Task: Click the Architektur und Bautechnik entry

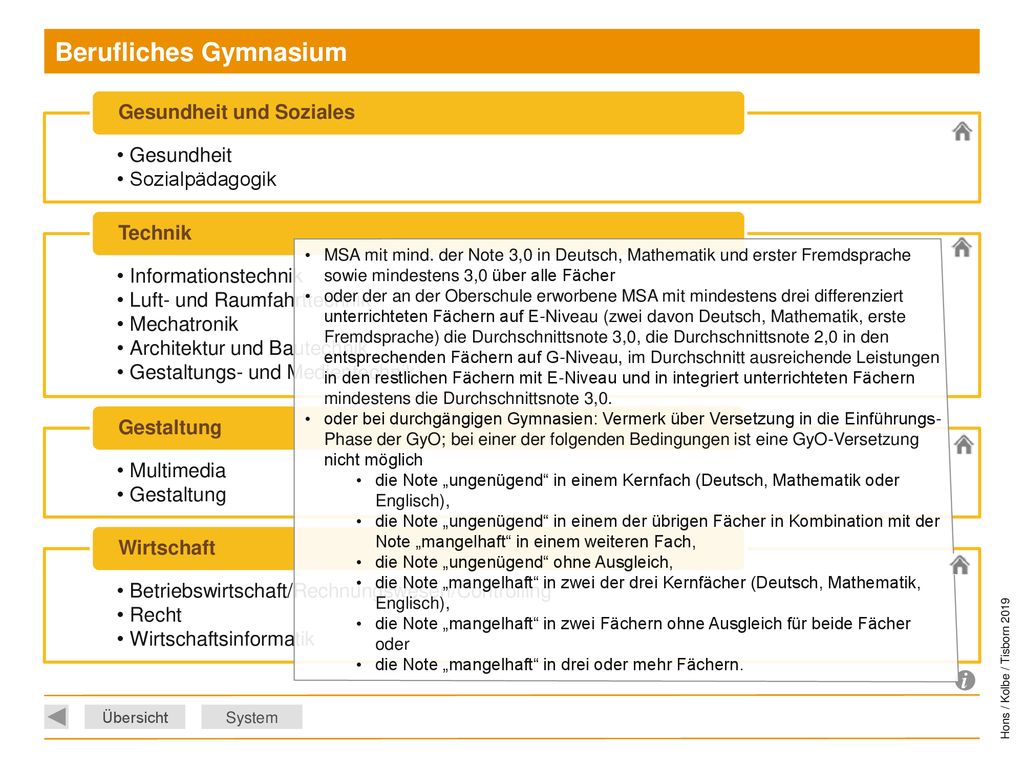Action: (242, 349)
